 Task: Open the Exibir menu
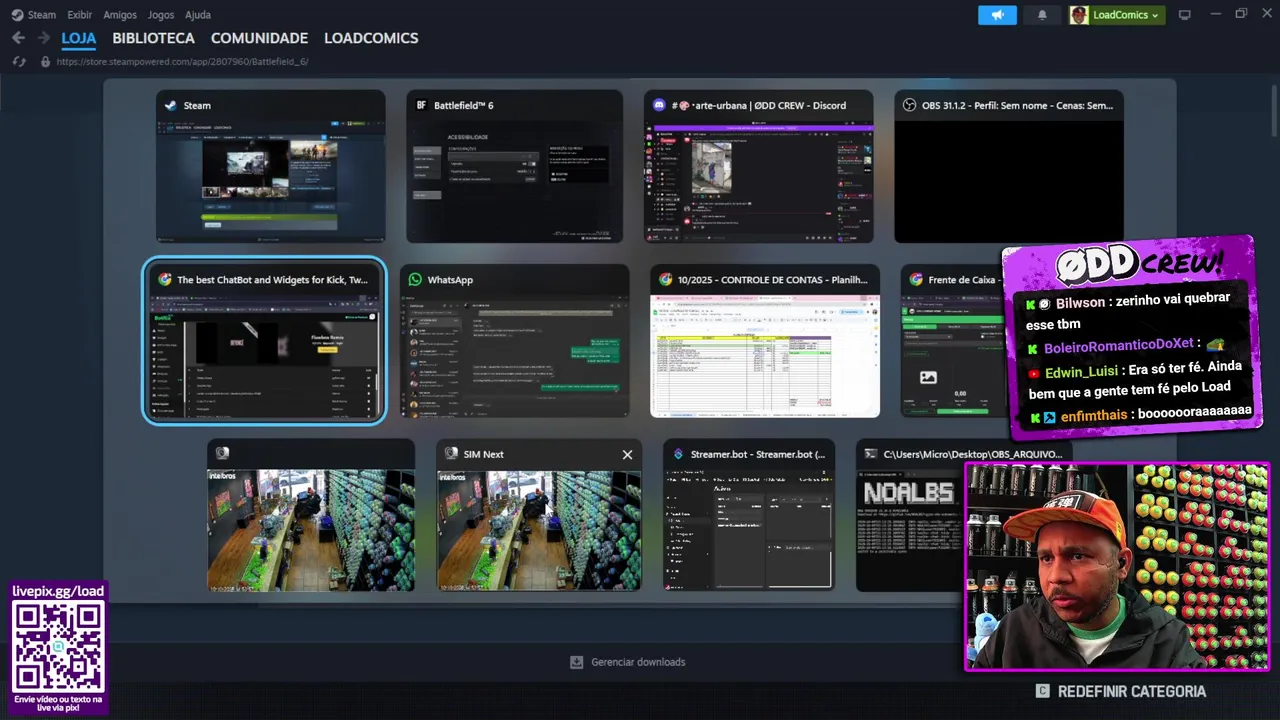(80, 15)
